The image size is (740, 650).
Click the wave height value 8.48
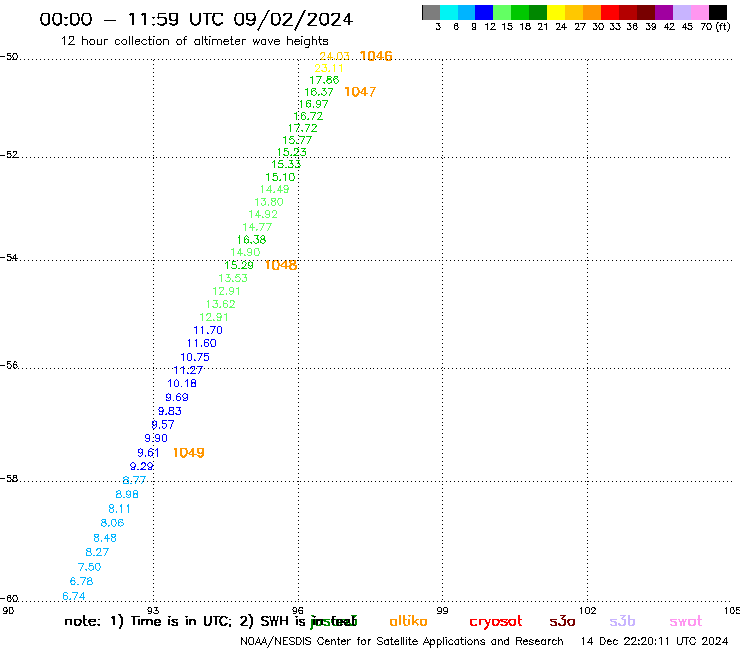coord(105,538)
